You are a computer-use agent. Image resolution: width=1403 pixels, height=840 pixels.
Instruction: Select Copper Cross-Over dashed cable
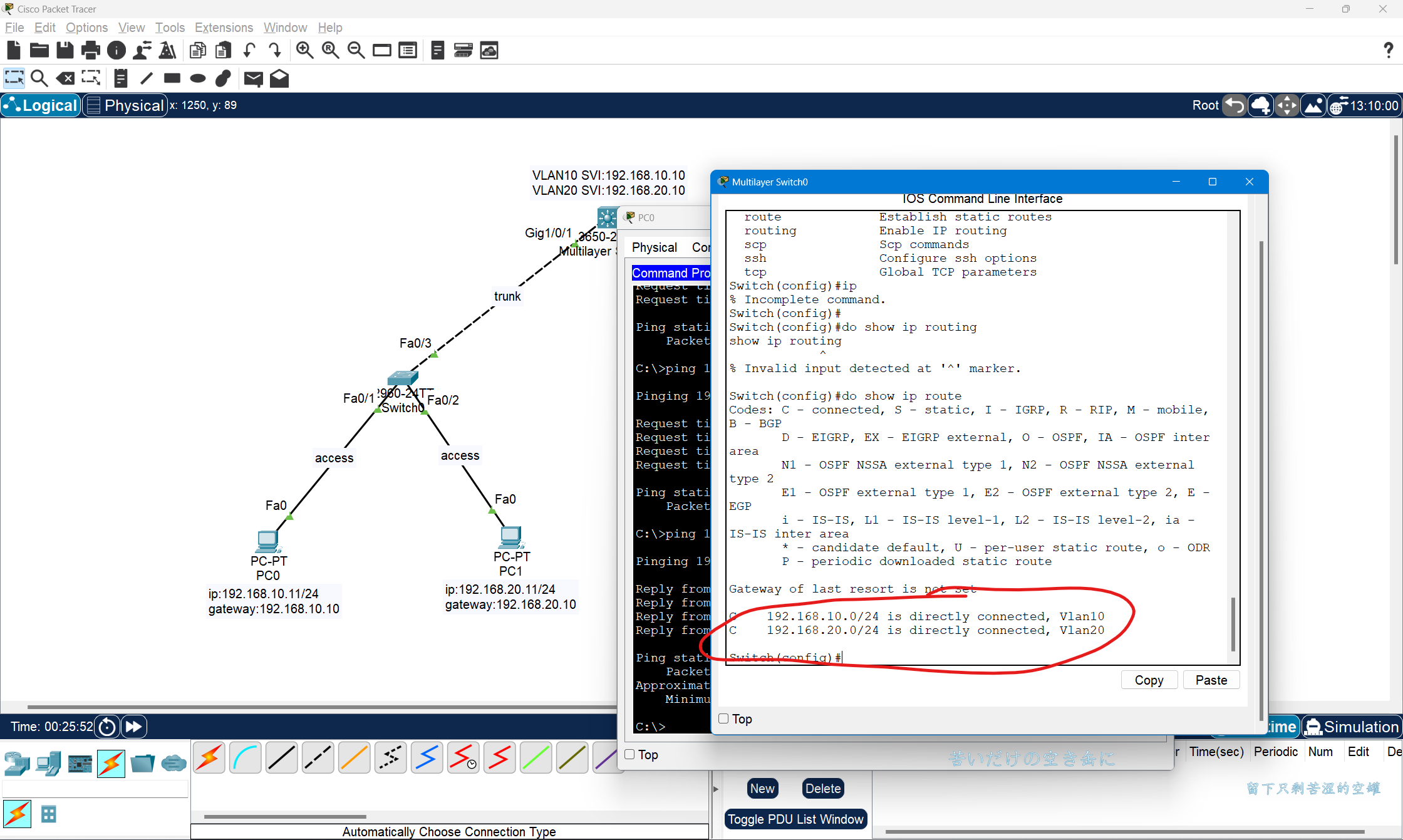(318, 757)
